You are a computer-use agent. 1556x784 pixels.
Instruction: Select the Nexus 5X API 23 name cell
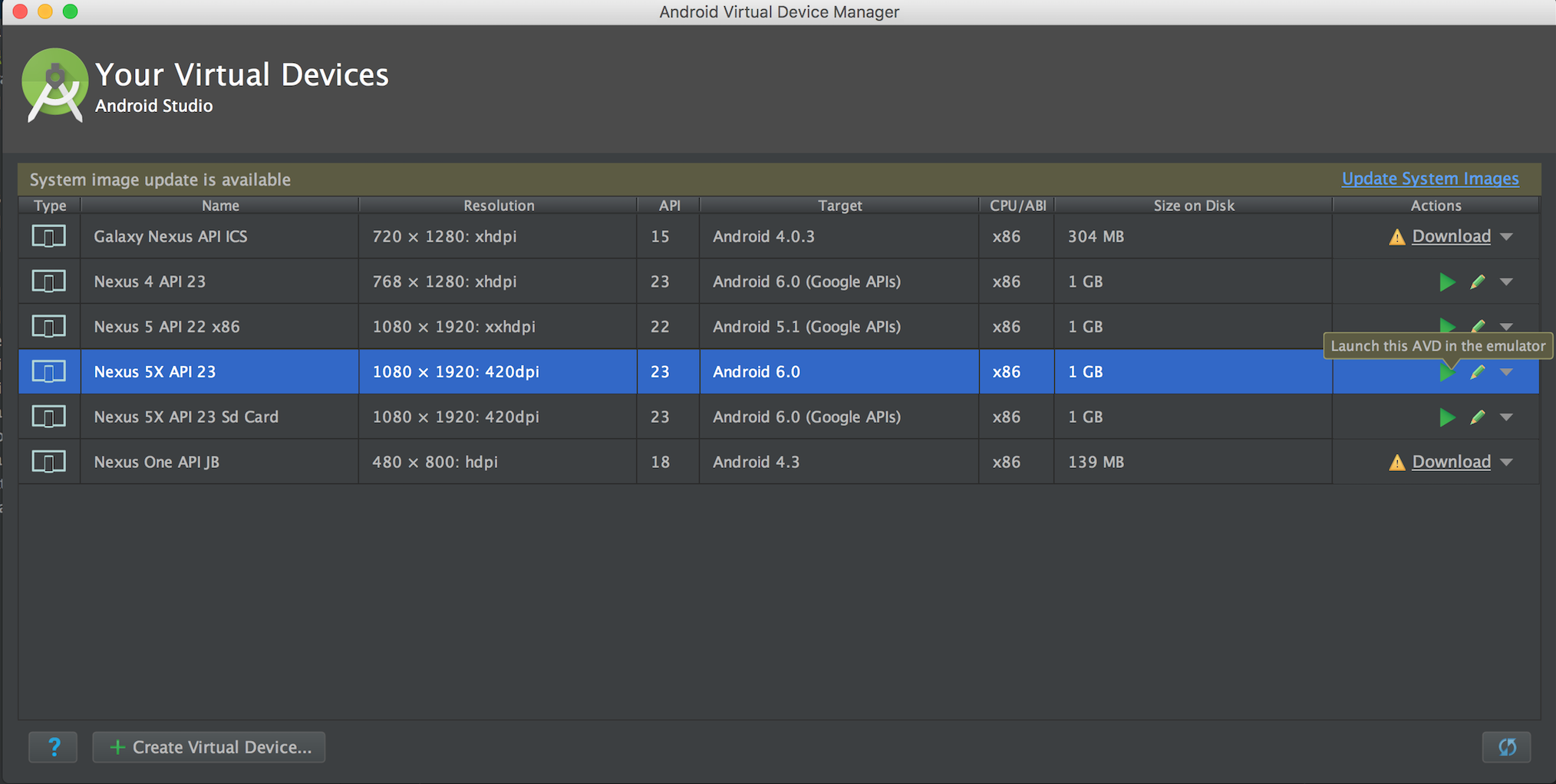[220, 372]
